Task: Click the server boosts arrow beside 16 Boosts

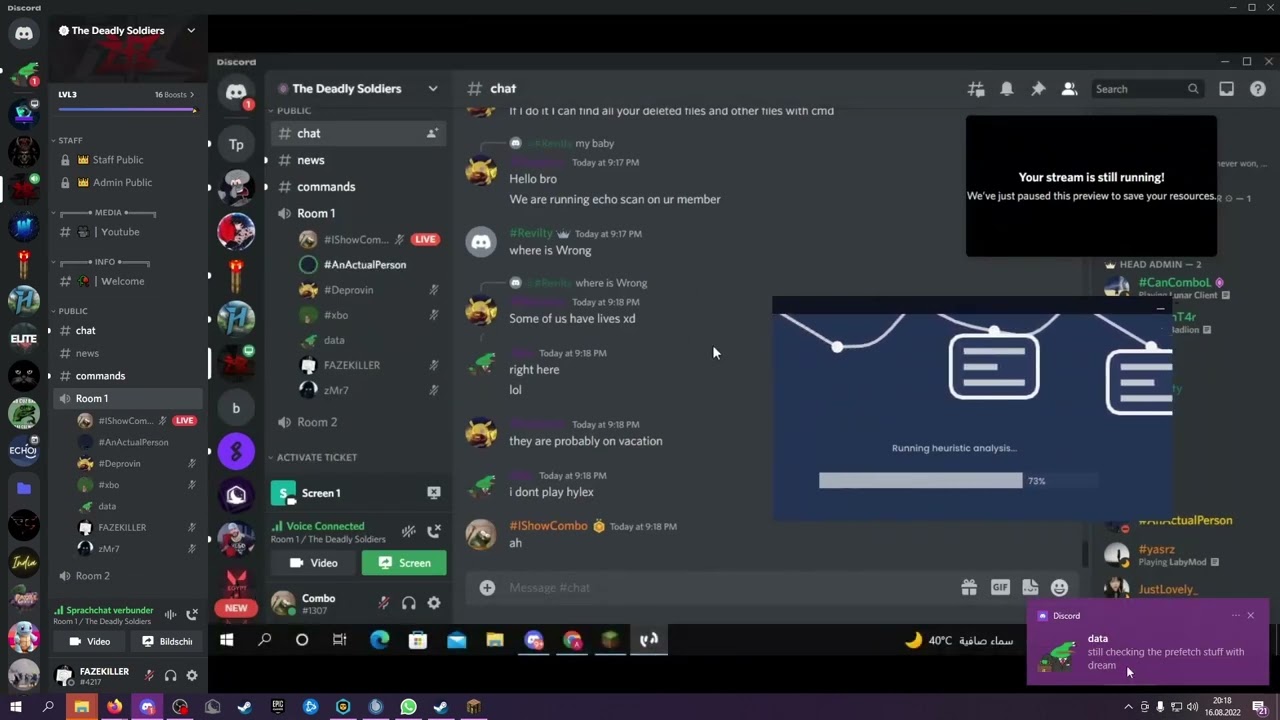Action: (x=192, y=95)
